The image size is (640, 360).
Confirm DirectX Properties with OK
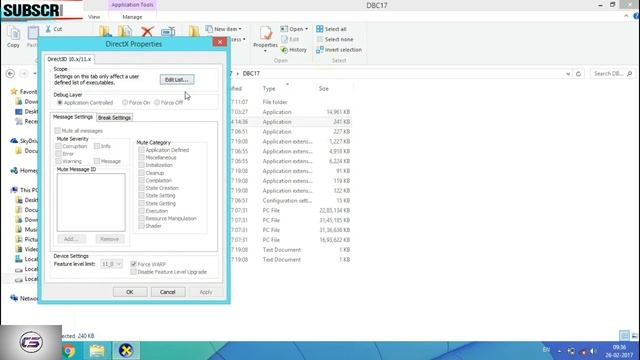[x=130, y=292]
